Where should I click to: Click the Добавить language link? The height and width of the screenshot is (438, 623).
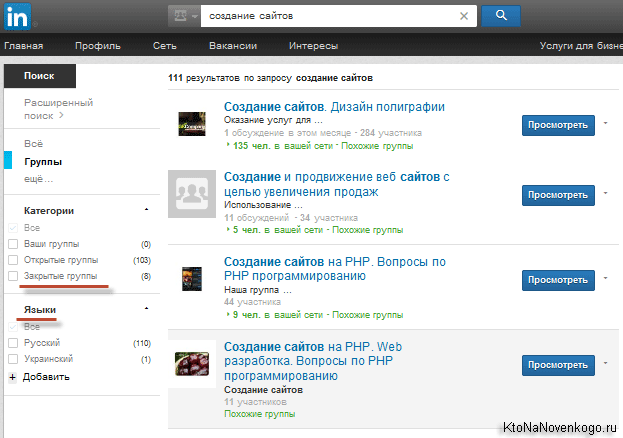[46, 377]
